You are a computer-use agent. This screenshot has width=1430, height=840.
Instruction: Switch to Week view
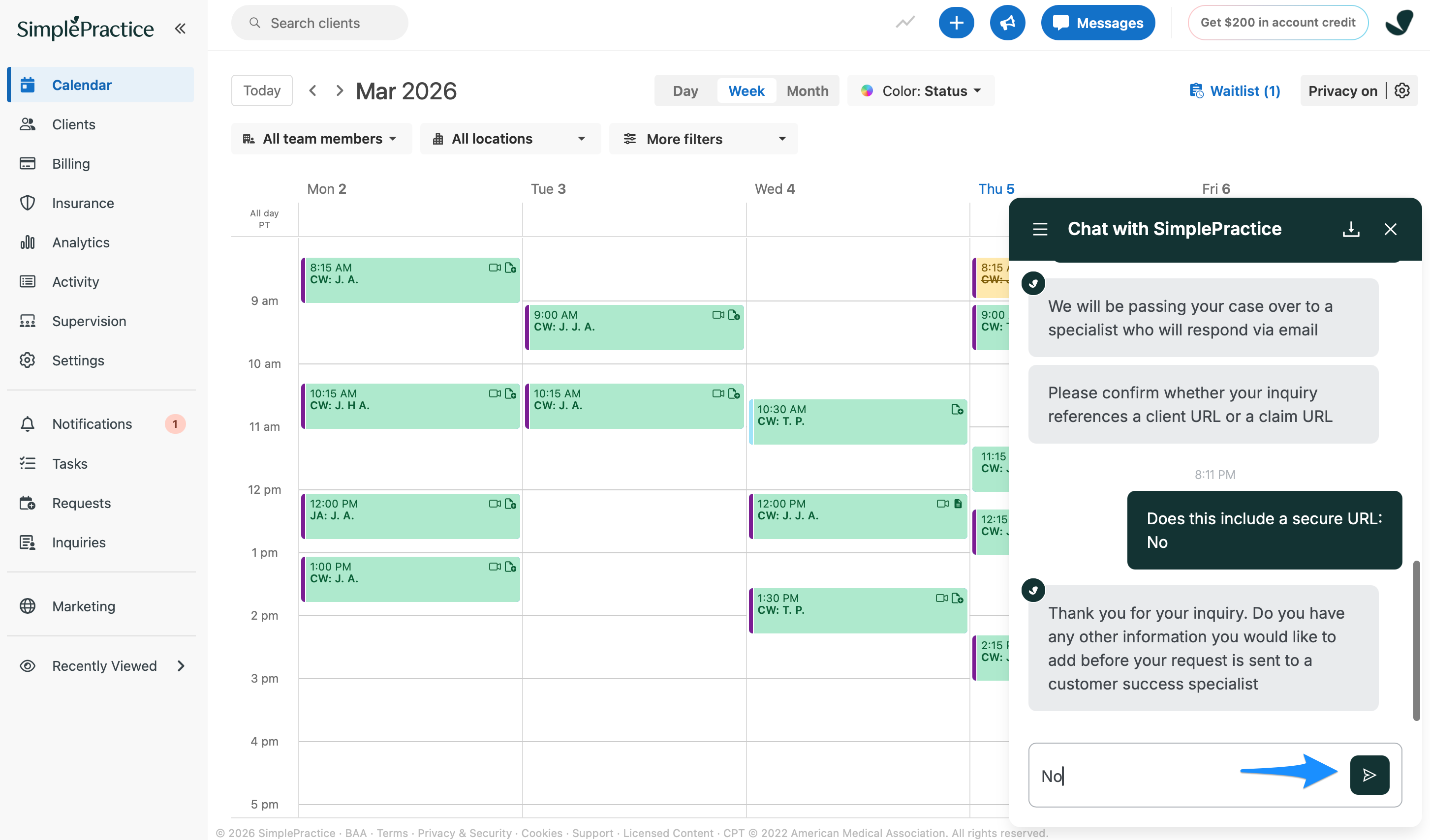tap(746, 91)
